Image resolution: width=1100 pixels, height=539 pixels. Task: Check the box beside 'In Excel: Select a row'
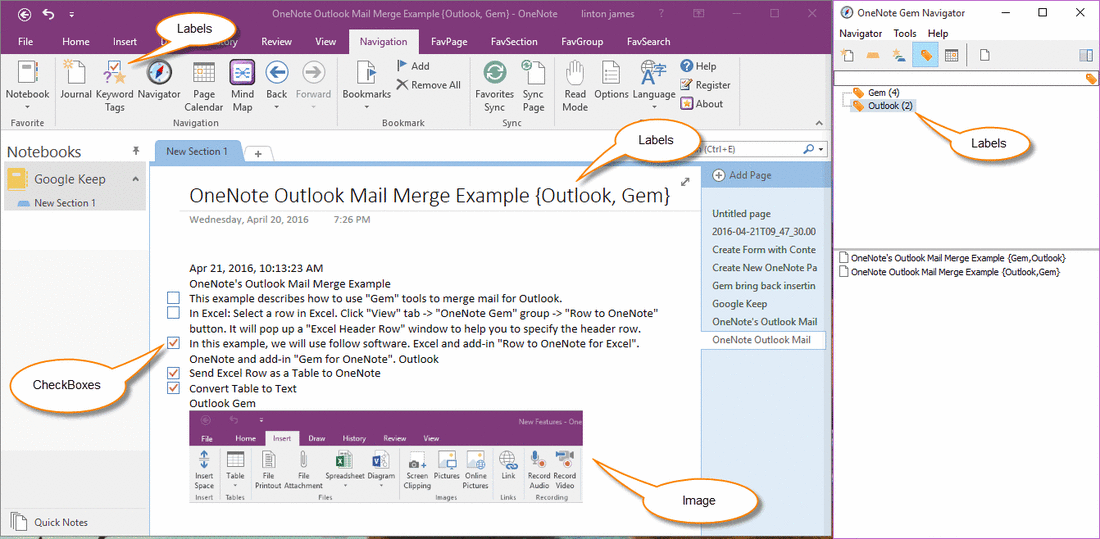[x=173, y=312]
